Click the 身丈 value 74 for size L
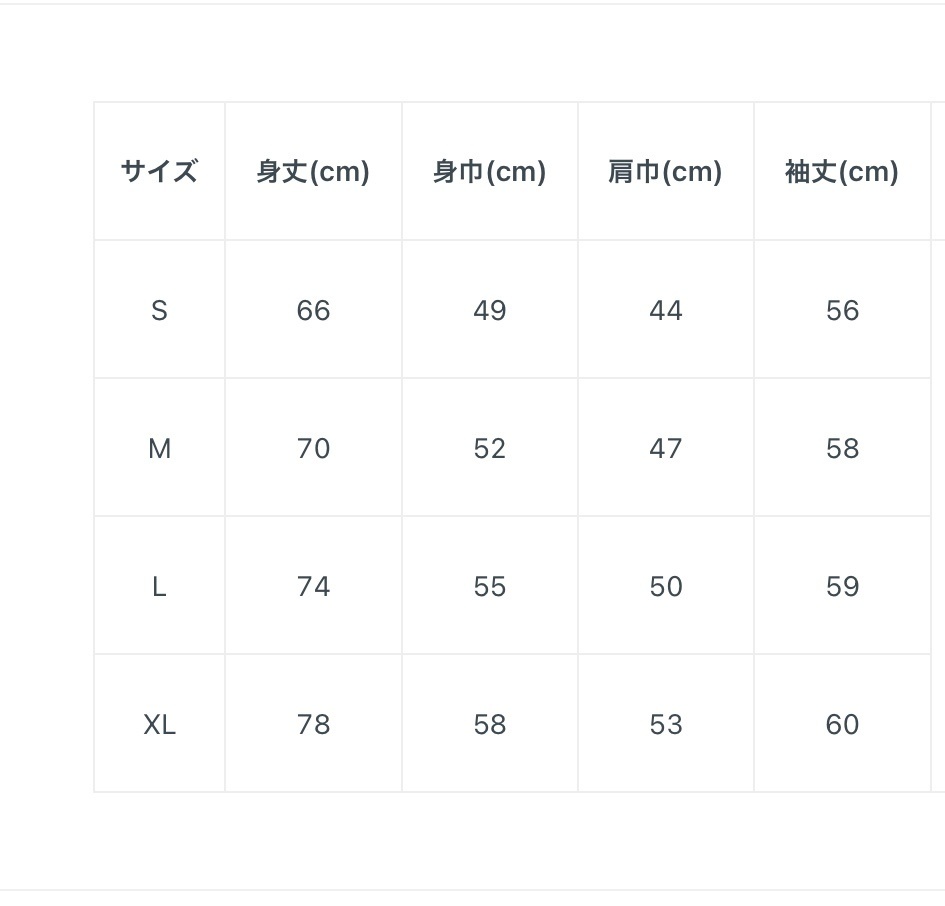Screen dimensions: 945x906 coord(313,586)
